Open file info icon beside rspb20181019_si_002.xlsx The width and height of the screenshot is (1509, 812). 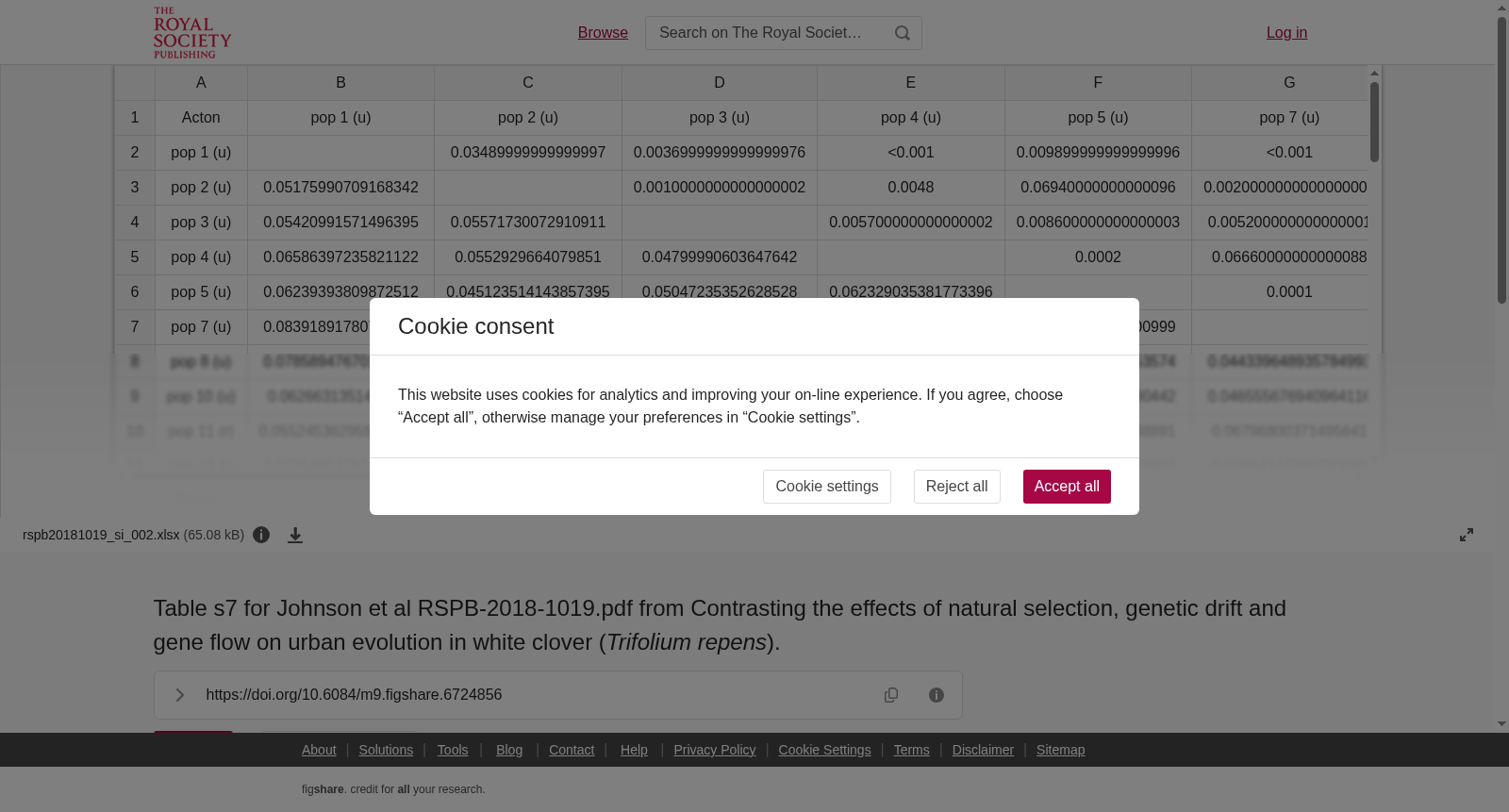click(261, 535)
